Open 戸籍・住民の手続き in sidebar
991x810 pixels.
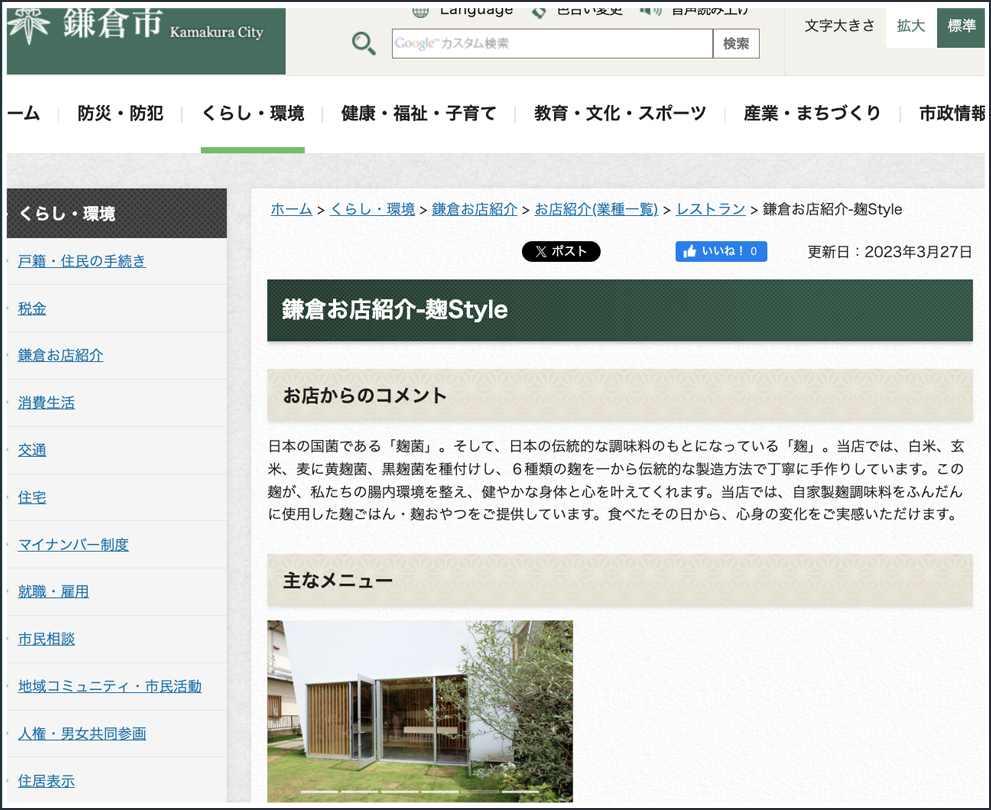coord(82,261)
